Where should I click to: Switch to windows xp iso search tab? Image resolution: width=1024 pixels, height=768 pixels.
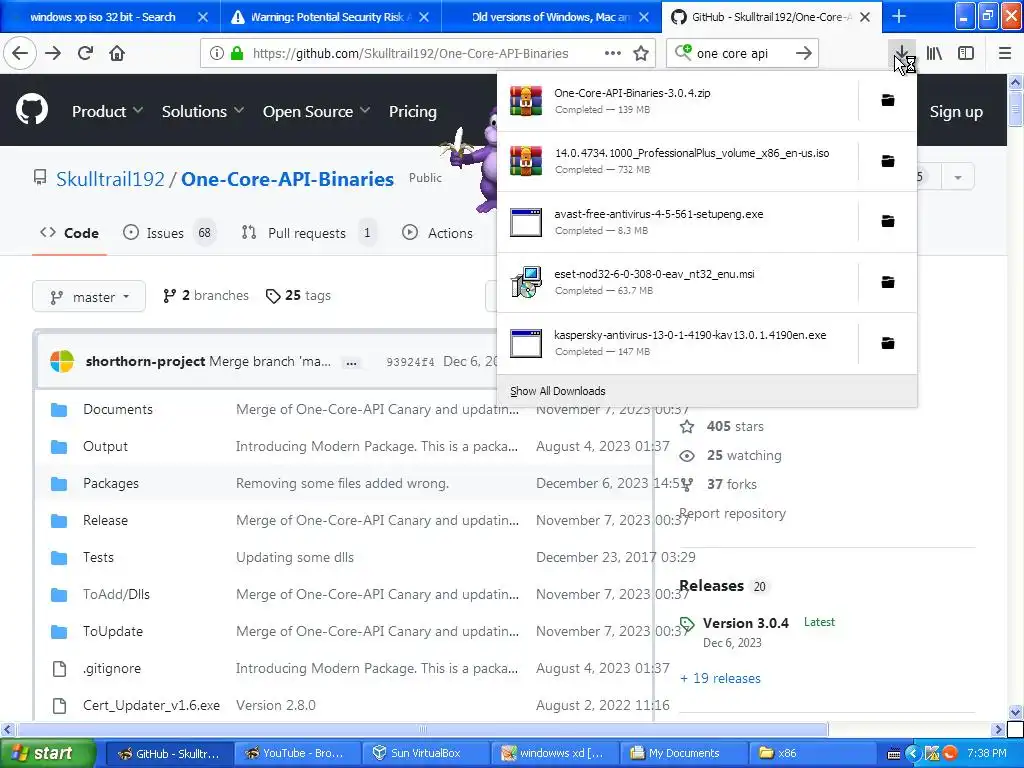pyautogui.click(x=103, y=17)
